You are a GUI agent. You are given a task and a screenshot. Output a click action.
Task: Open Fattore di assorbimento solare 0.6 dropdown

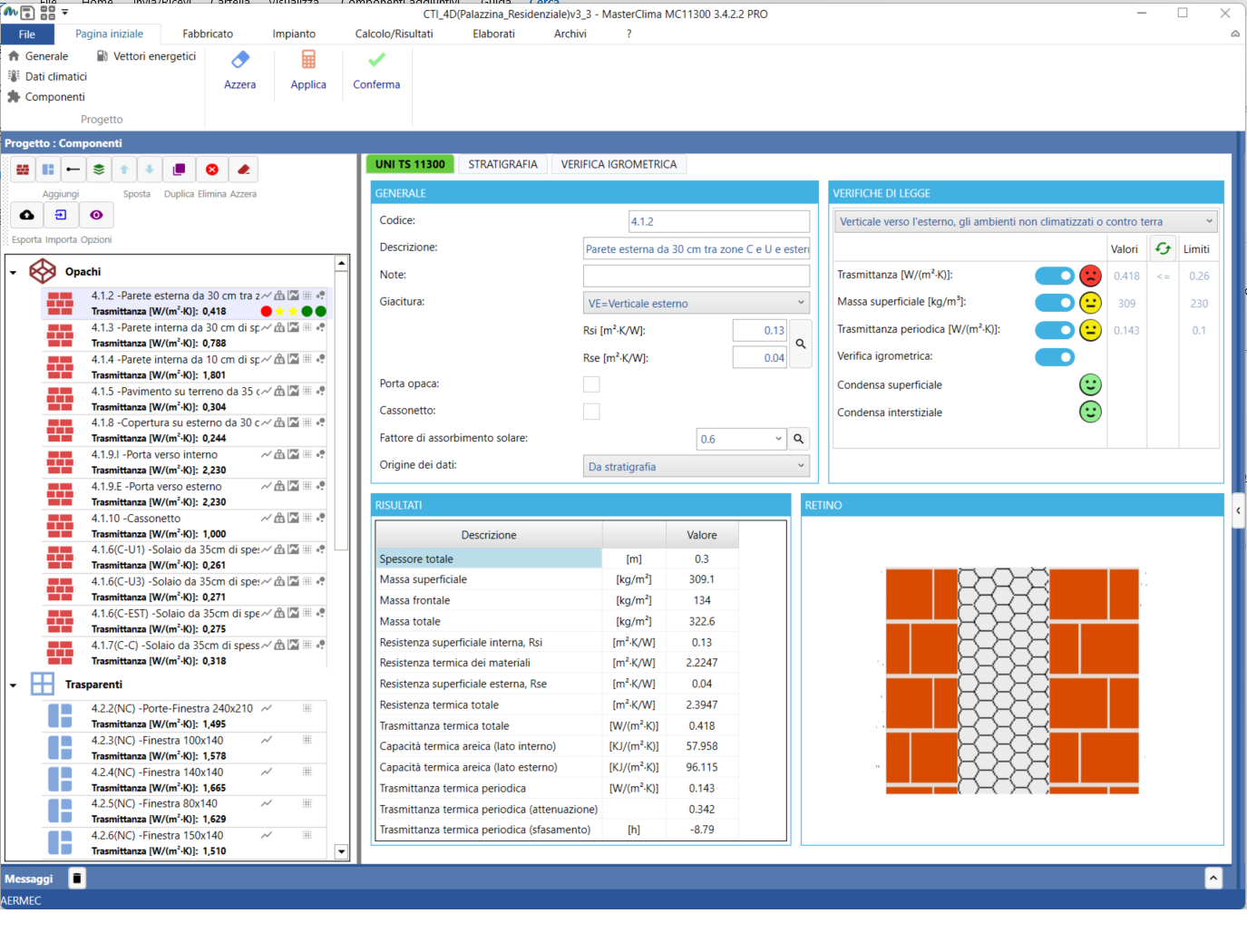click(x=741, y=439)
